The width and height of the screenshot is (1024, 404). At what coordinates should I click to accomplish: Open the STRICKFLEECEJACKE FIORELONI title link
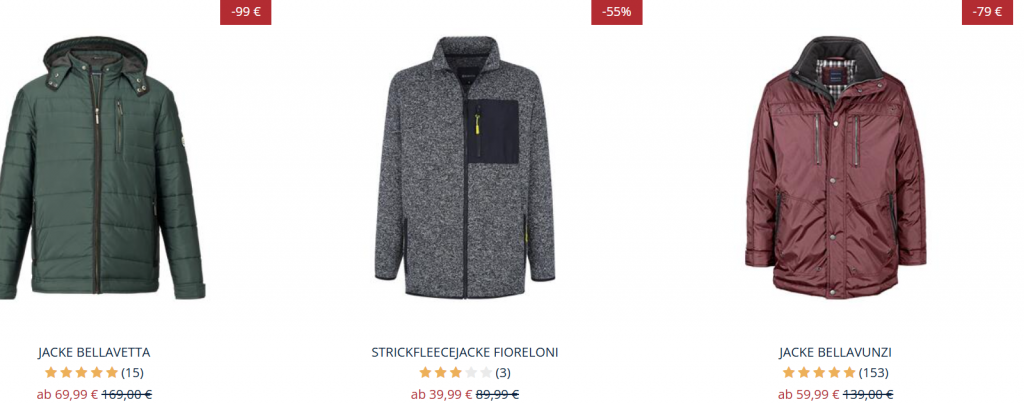[x=465, y=352]
